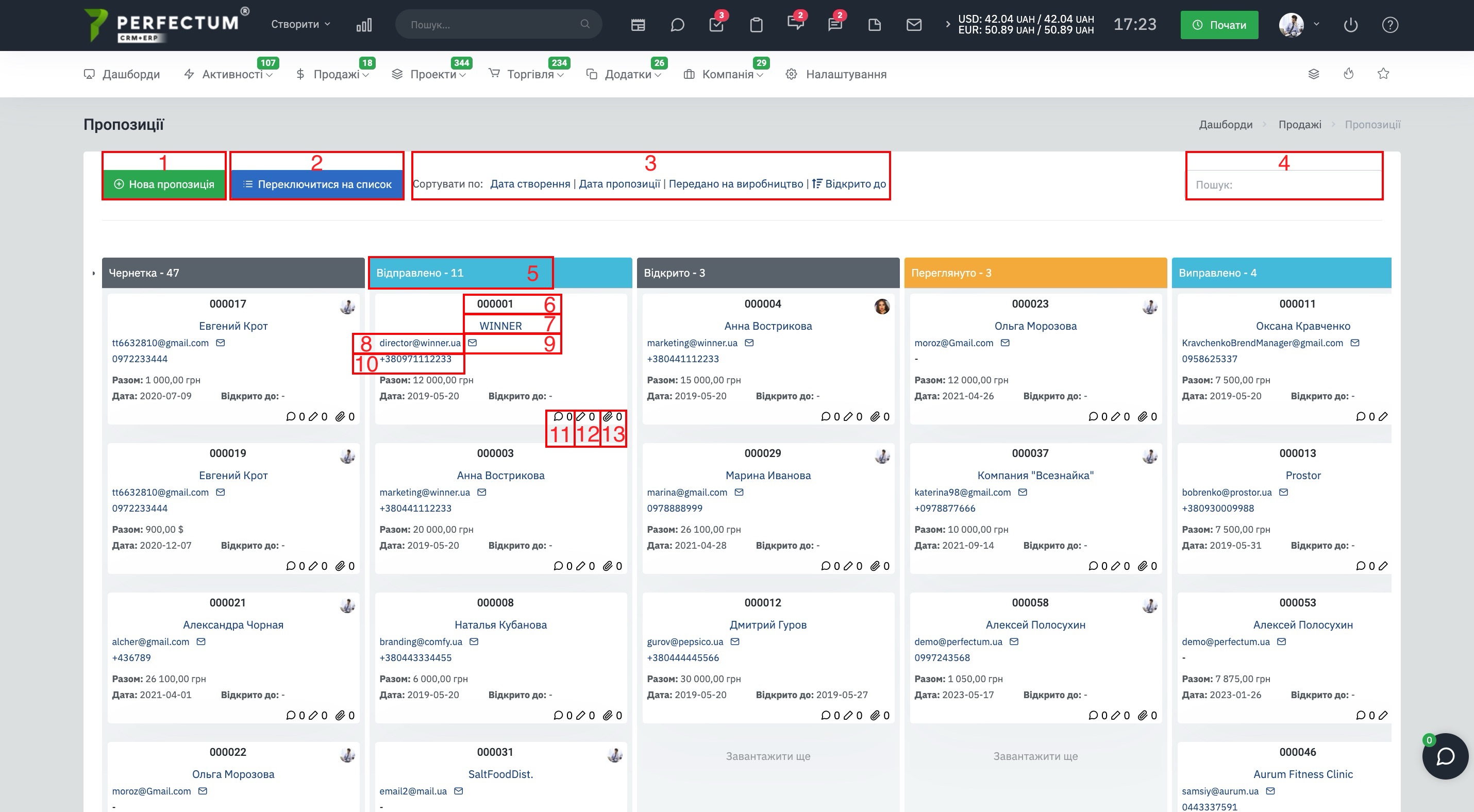Click email envelope next to director@winner.ua
1474x812 pixels.
[473, 343]
